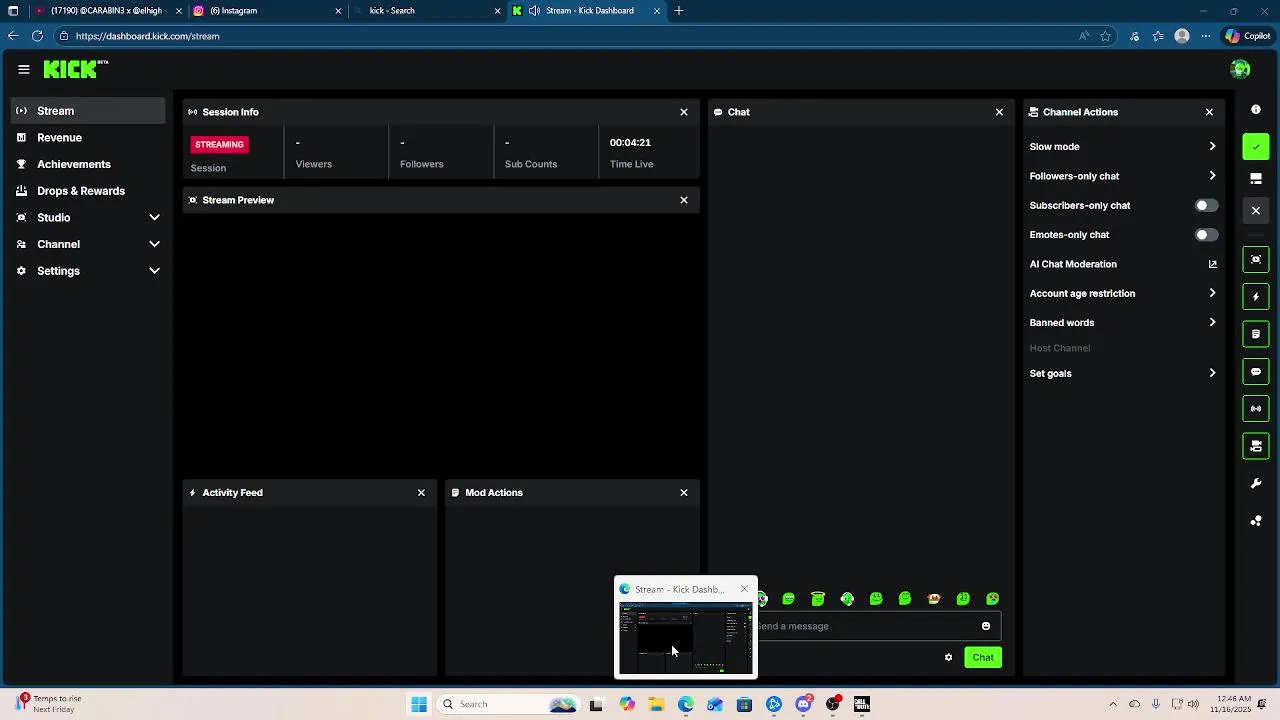Switch to the kick - Search browser tab

click(x=426, y=11)
